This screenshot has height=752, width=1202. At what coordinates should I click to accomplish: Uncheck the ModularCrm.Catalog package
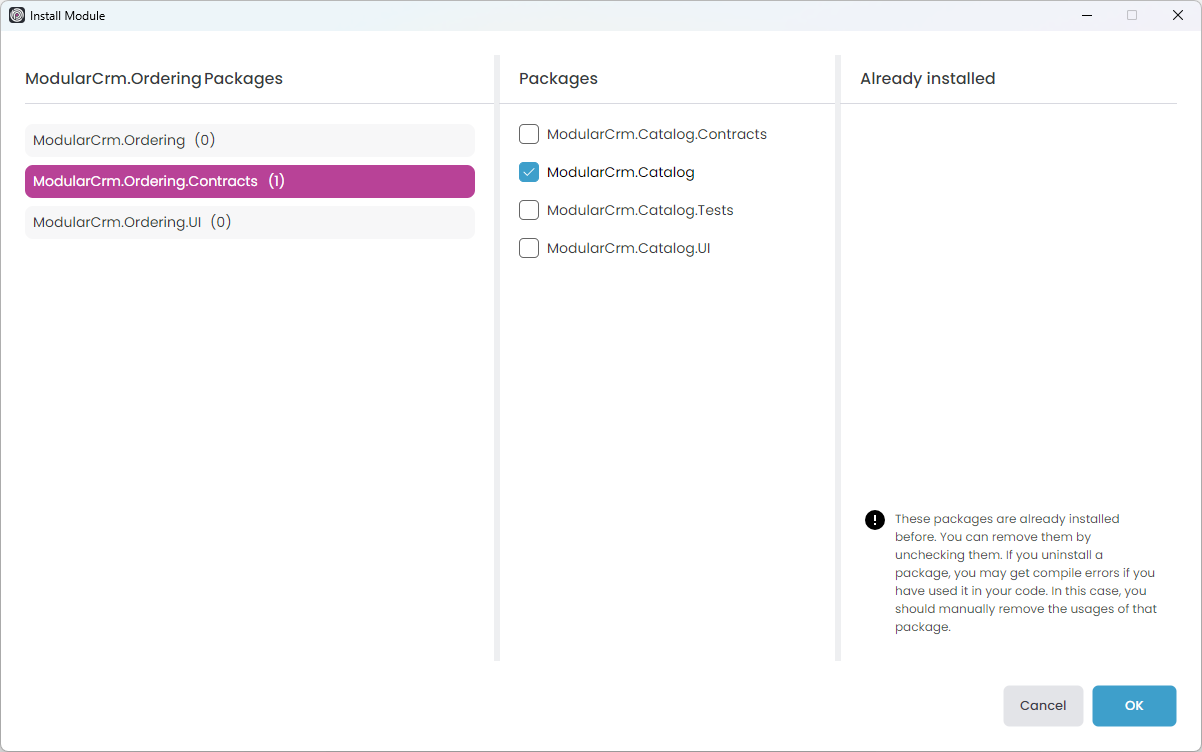528,171
